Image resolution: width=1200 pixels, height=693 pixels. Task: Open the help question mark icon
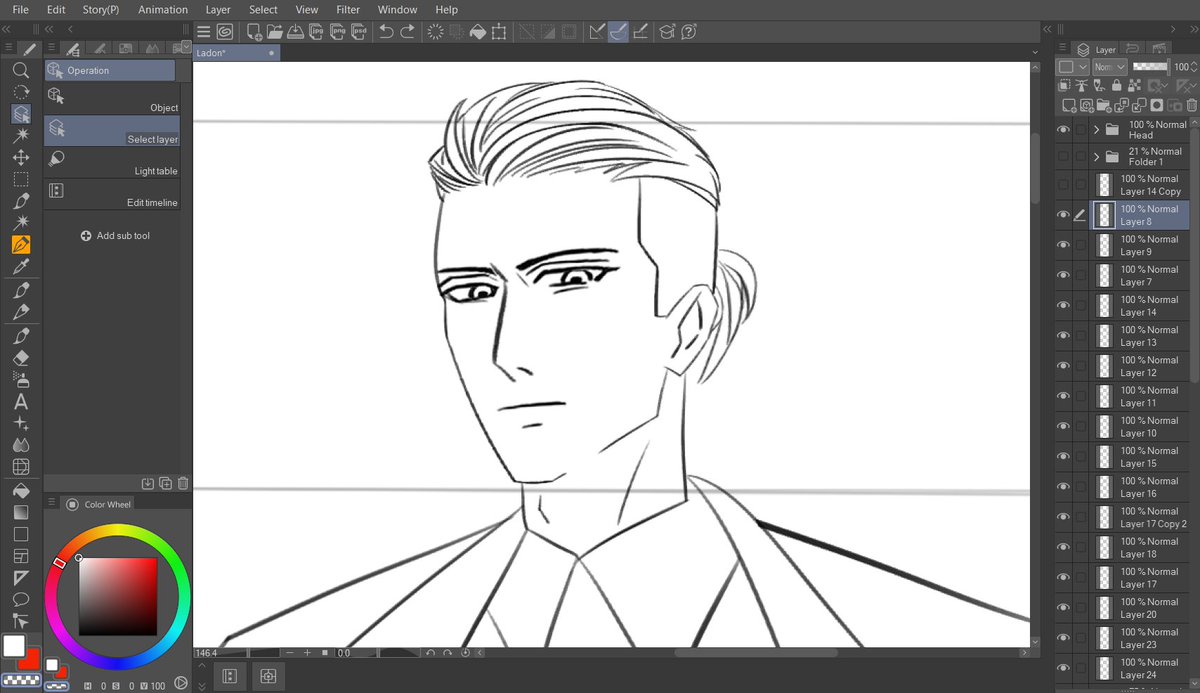click(689, 32)
